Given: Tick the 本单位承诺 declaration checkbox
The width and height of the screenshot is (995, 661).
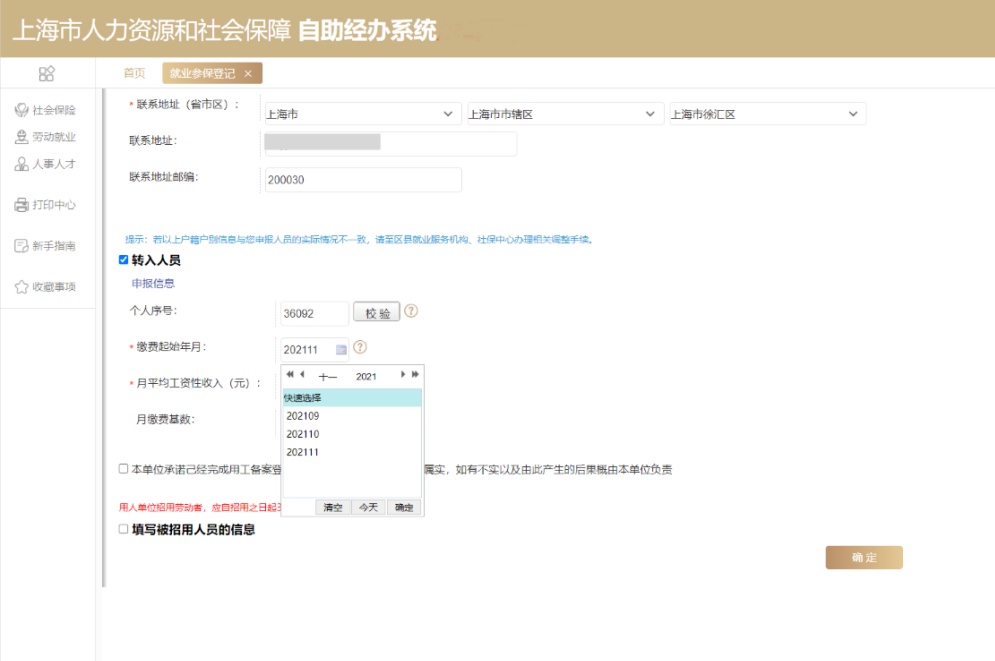Looking at the screenshot, I should pyautogui.click(x=123, y=468).
